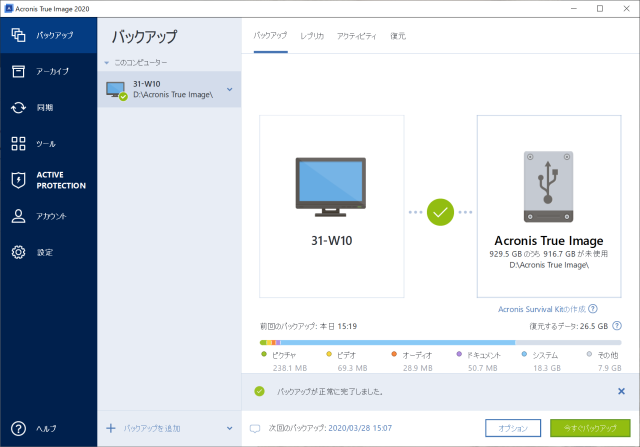This screenshot has width=640, height=447.
Task: Click the 18.3 GB system value
Action: click(x=547, y=368)
